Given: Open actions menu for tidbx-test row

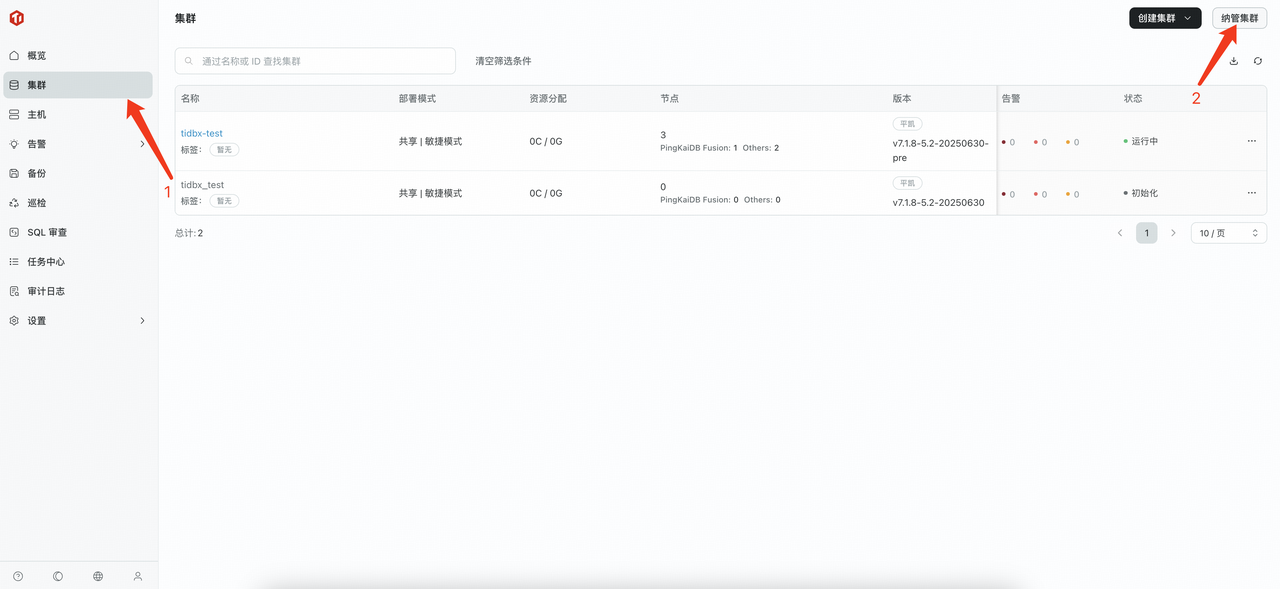Looking at the screenshot, I should click(1251, 141).
